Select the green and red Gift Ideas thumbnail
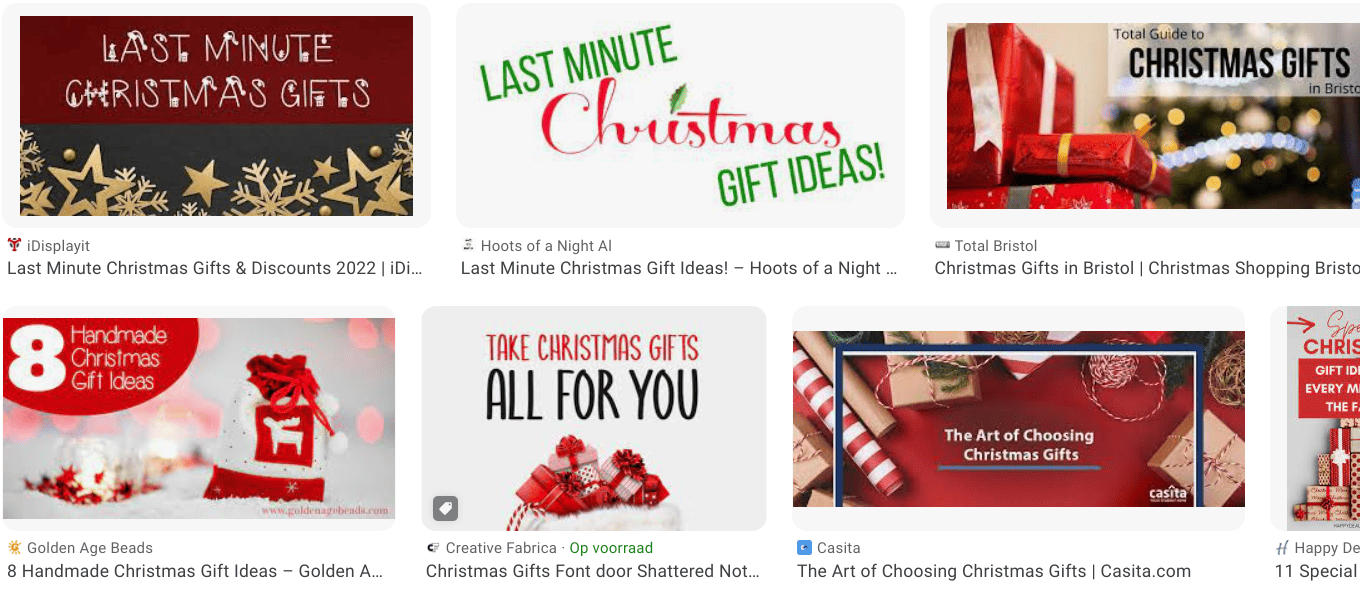 tap(680, 116)
